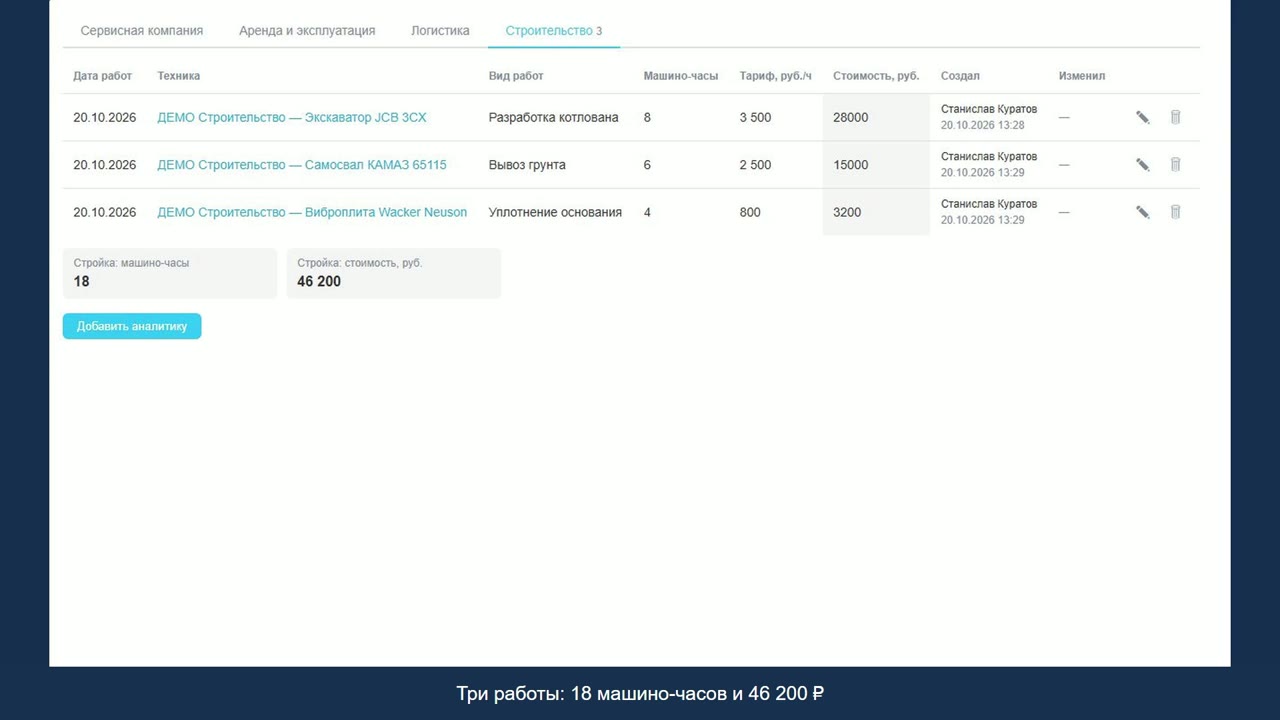This screenshot has width=1280, height=720.
Task: Click the Стройка: машино-часы summary card
Action: [x=170, y=273]
